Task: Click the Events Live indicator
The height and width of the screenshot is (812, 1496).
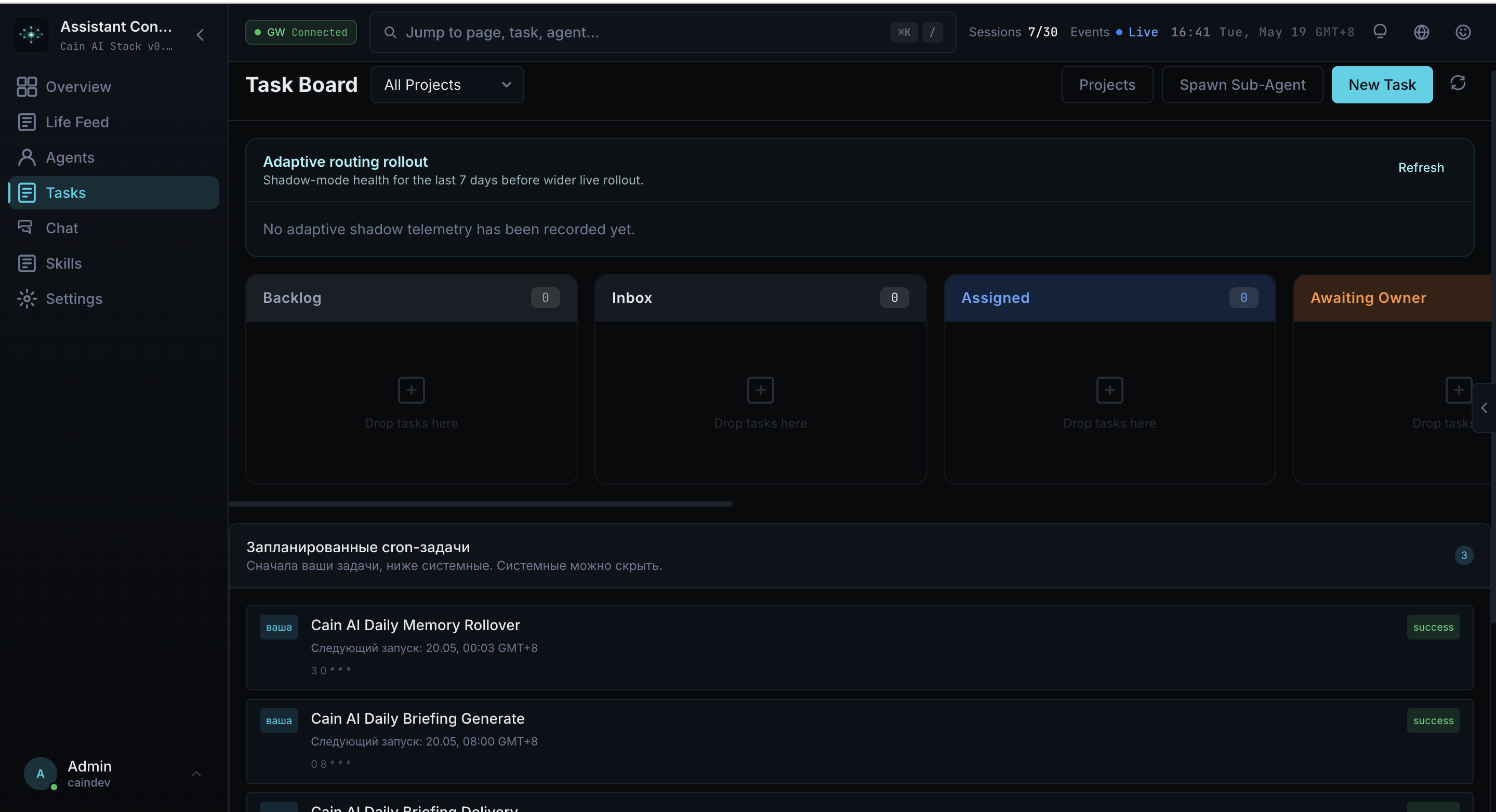Action: pyautogui.click(x=1114, y=33)
